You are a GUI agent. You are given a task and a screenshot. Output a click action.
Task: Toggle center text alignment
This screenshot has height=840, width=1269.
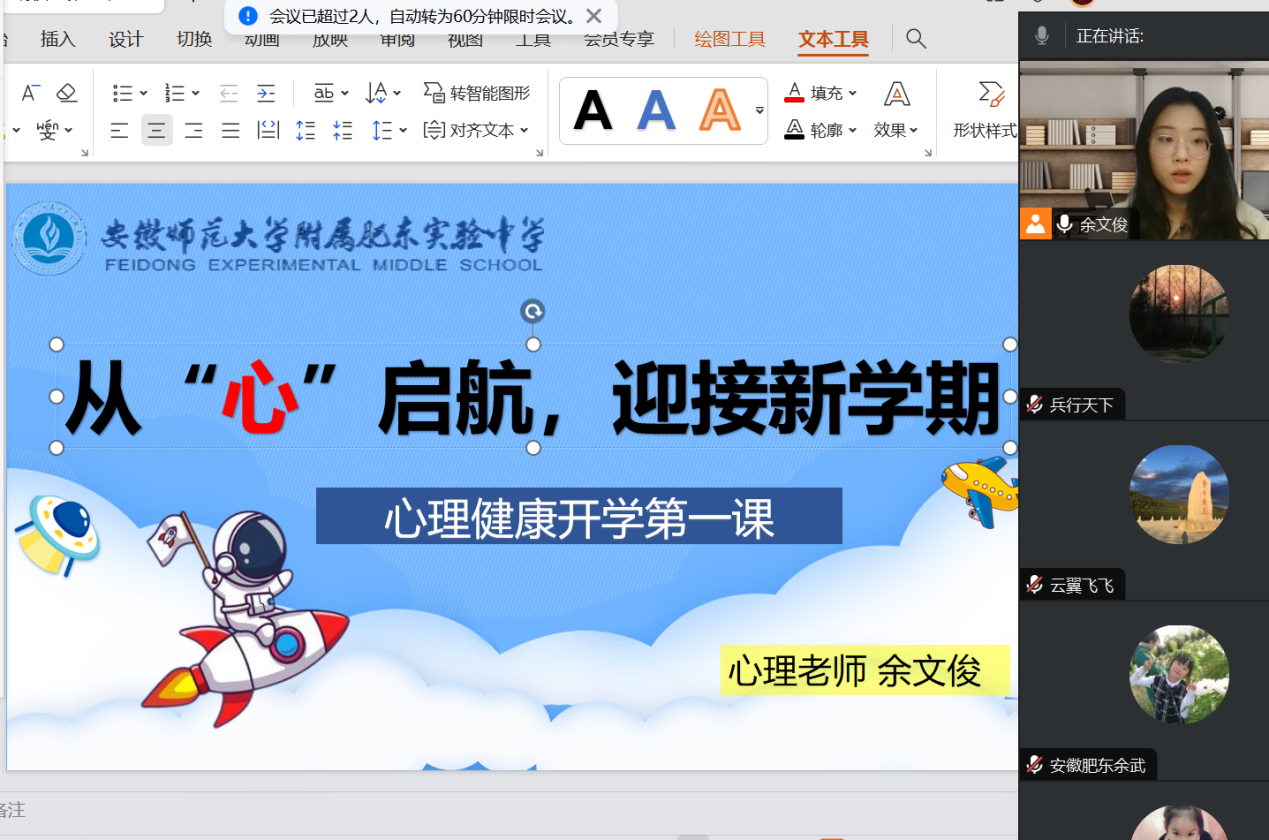156,130
